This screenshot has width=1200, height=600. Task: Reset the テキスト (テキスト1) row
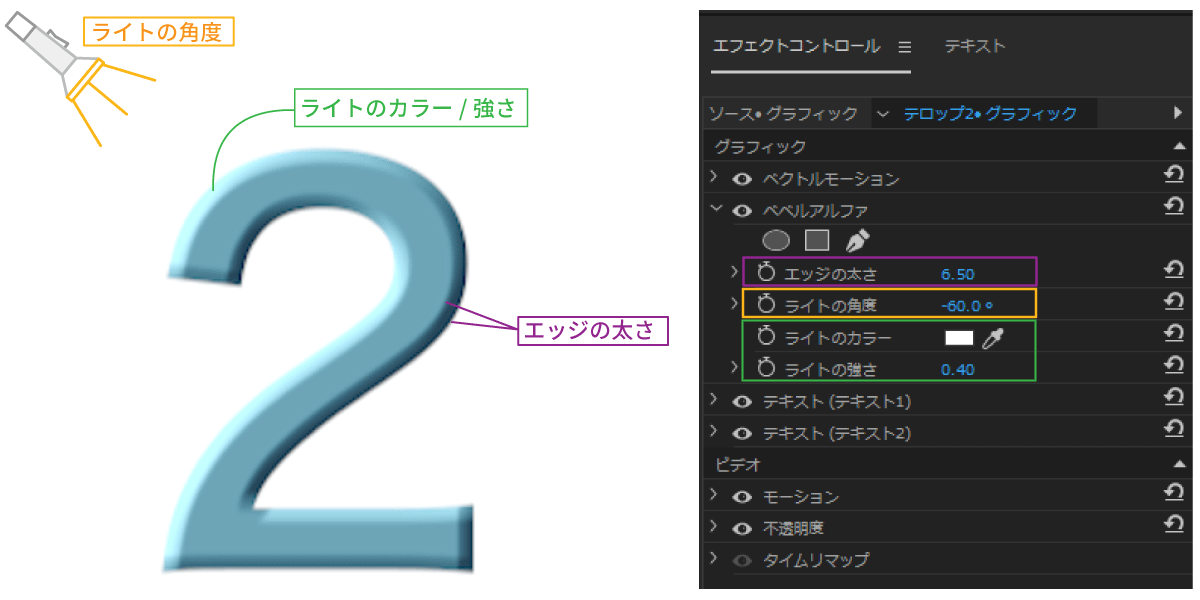(1174, 398)
